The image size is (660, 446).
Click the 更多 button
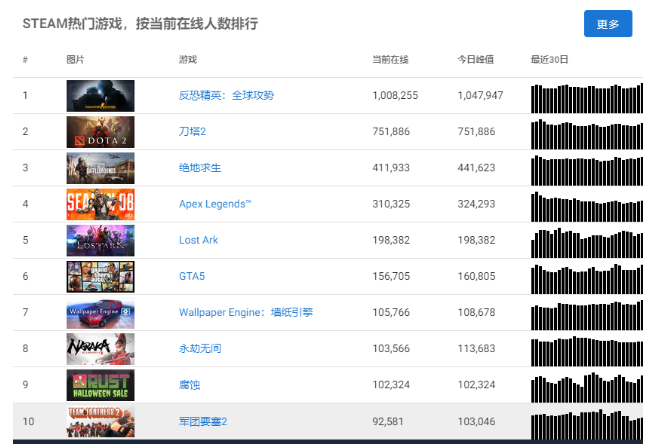point(608,24)
